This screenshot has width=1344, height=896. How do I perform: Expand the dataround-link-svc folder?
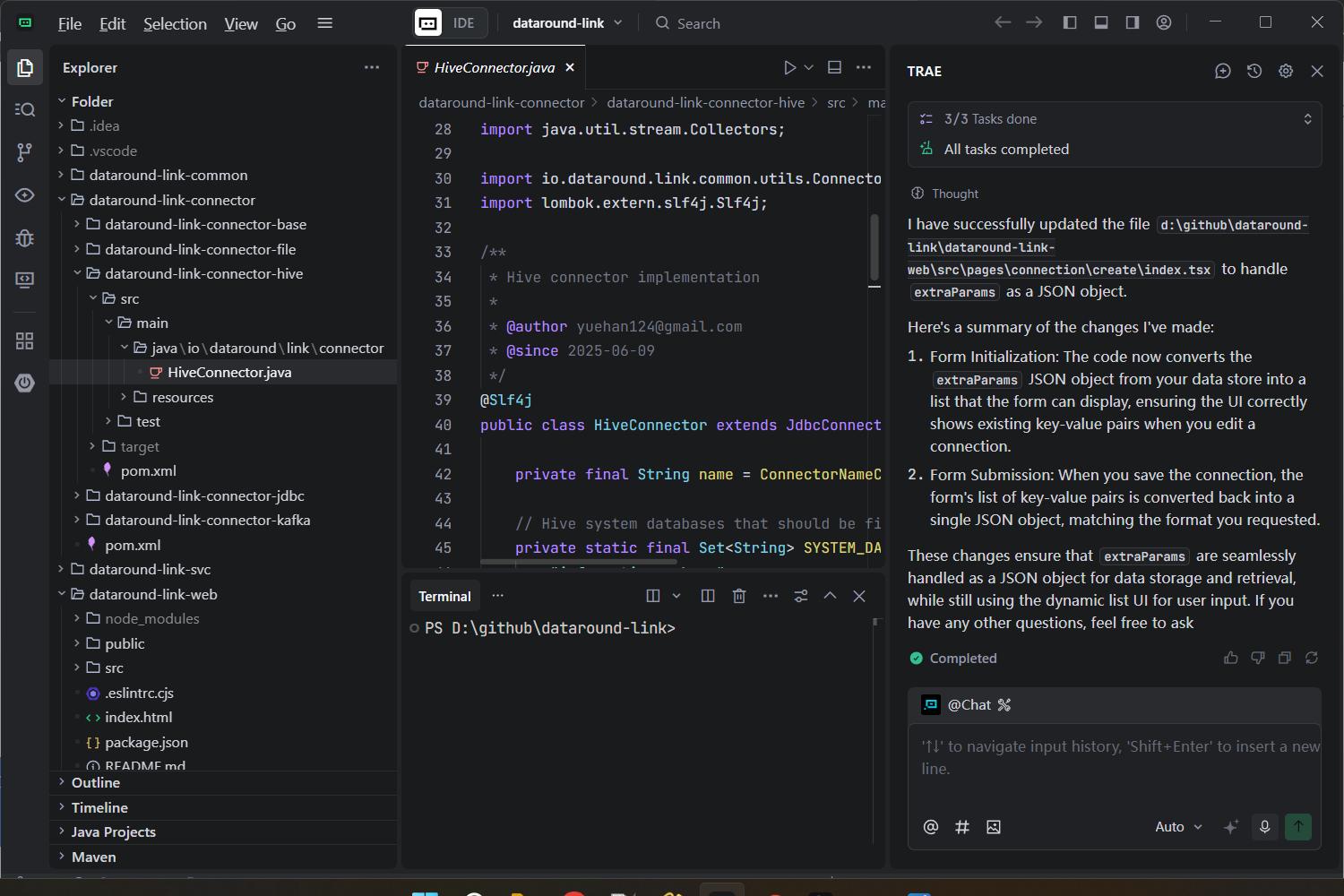tap(150, 569)
